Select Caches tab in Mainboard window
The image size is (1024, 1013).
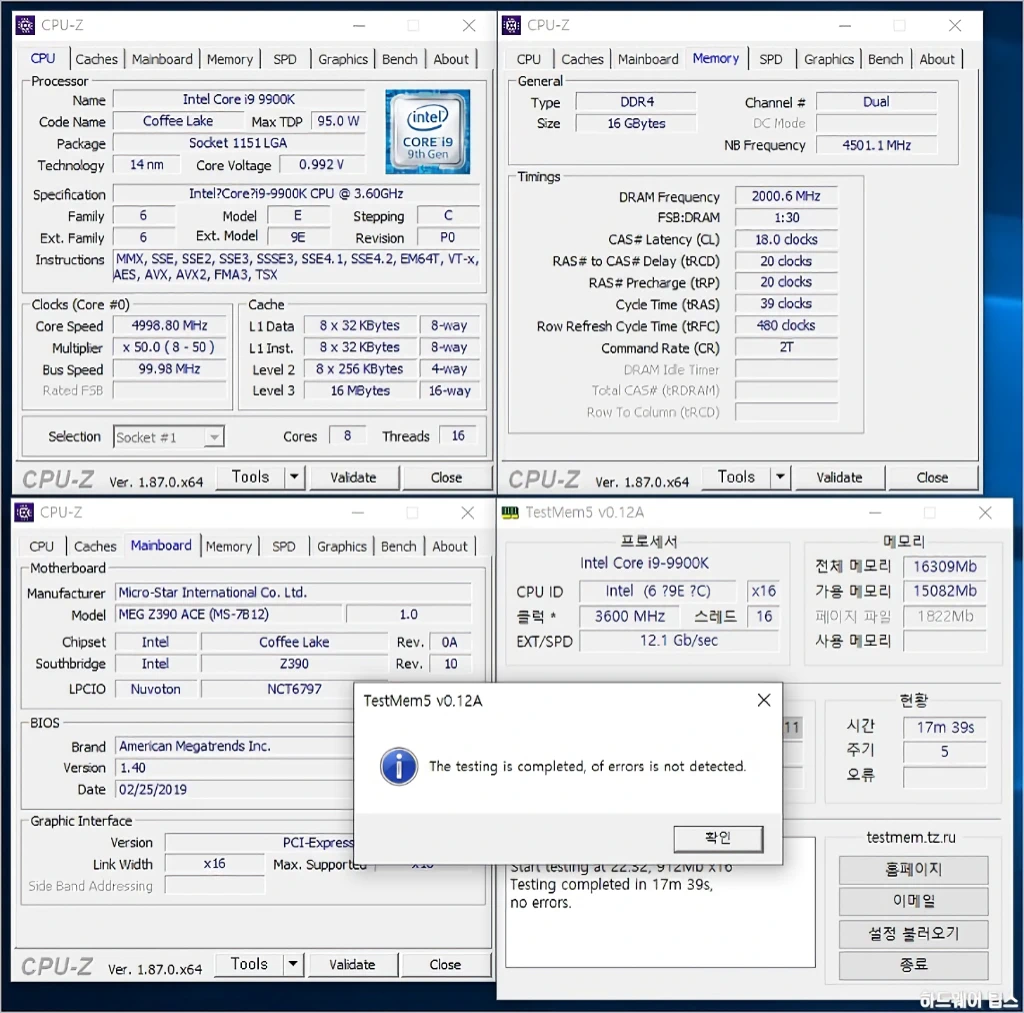(x=95, y=547)
